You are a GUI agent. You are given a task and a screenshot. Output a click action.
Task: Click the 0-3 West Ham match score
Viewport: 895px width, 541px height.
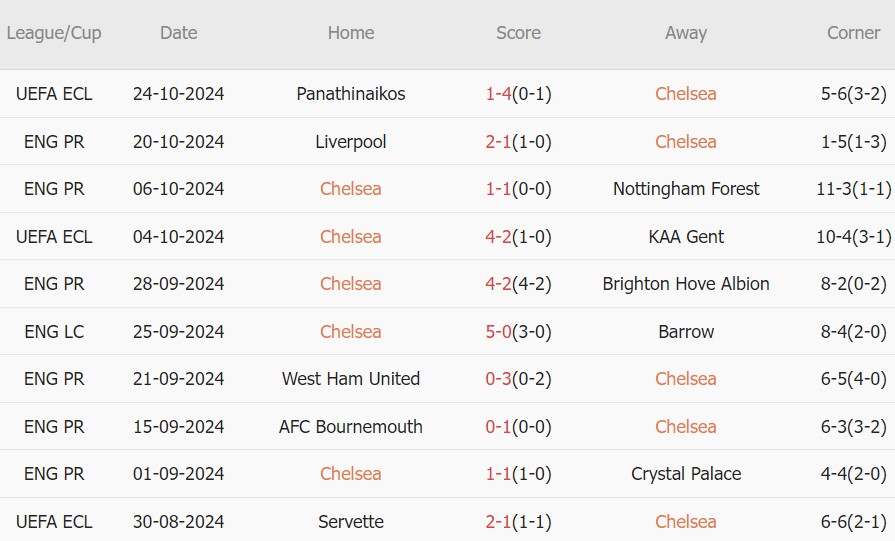coord(499,379)
